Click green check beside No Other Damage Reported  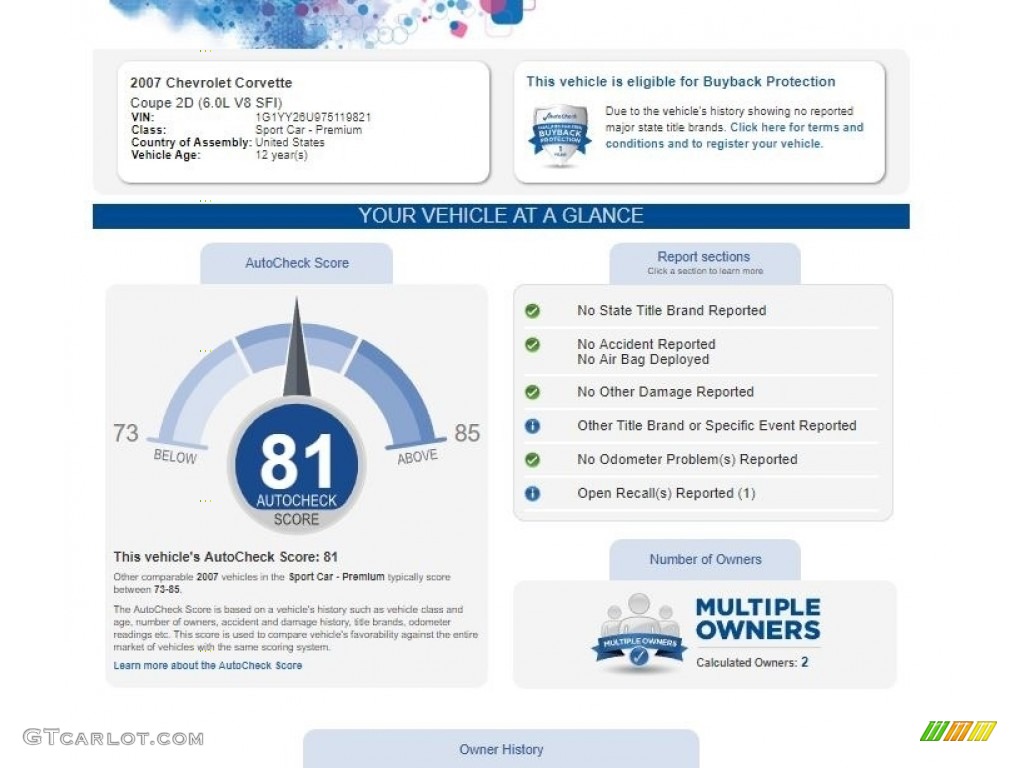click(x=532, y=392)
